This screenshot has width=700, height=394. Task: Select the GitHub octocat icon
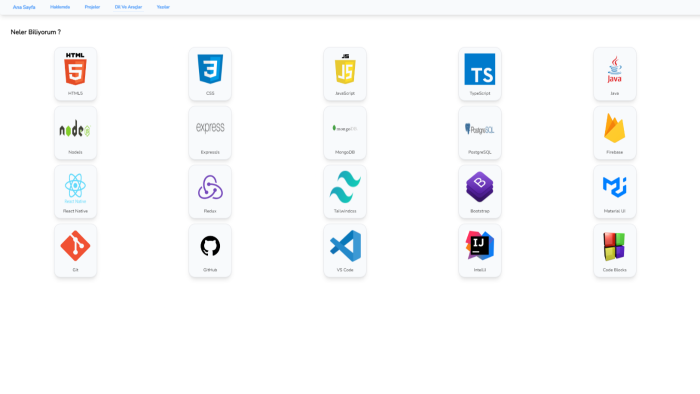point(210,245)
